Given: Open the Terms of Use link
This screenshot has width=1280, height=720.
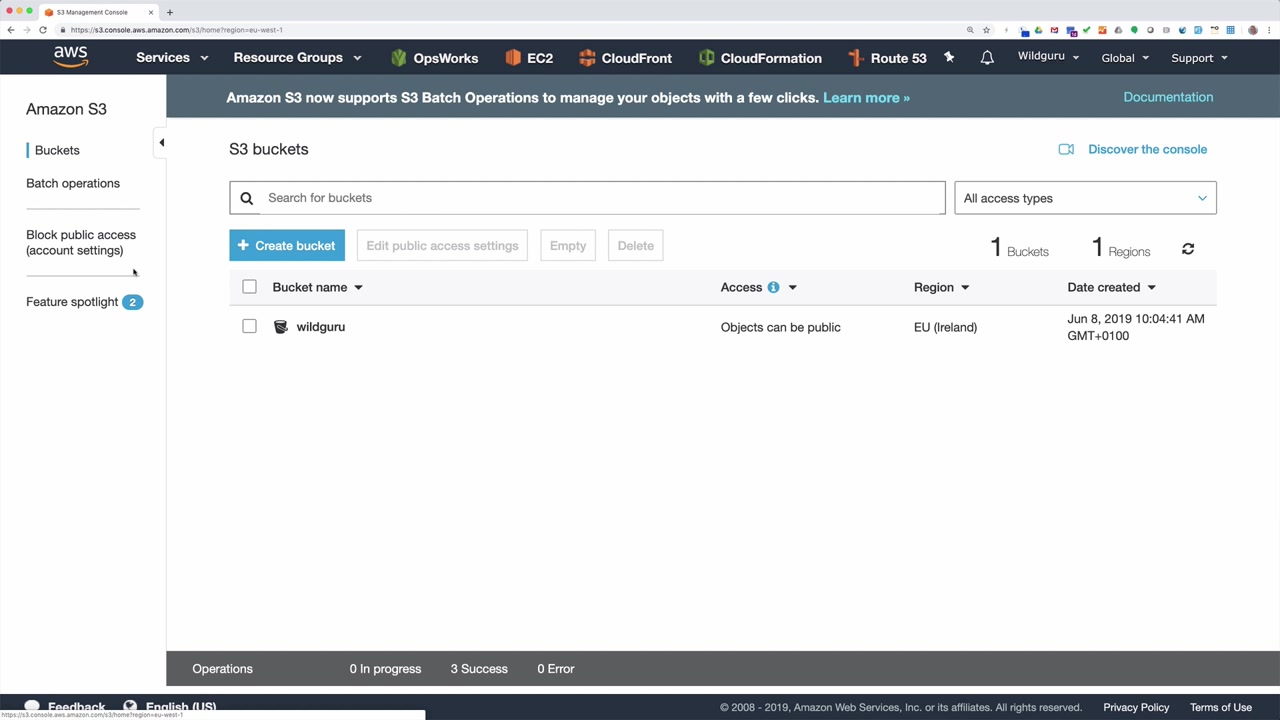Looking at the screenshot, I should 1221,707.
